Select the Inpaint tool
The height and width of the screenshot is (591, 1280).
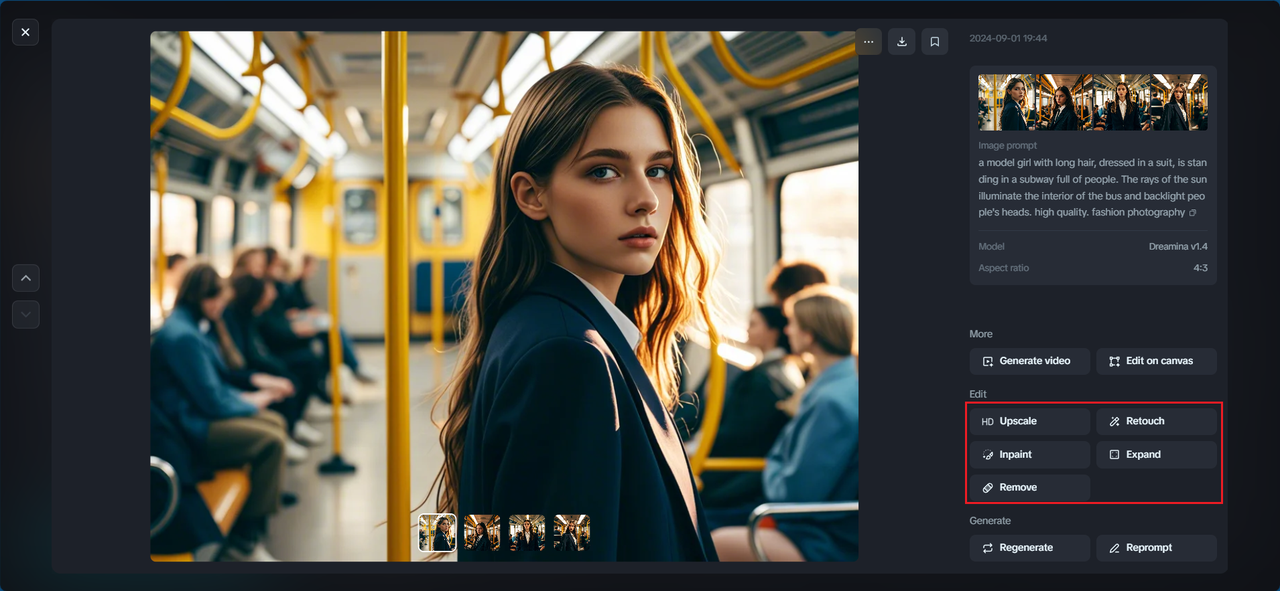(1029, 455)
